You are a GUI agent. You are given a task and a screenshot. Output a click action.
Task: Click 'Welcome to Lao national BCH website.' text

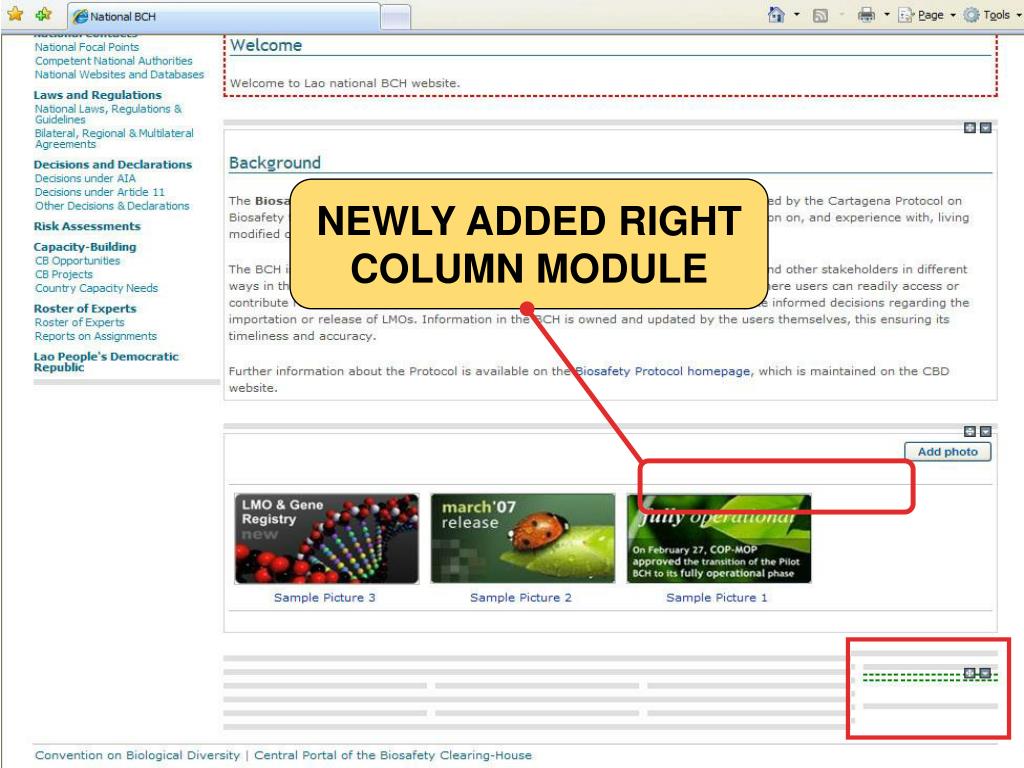click(345, 83)
